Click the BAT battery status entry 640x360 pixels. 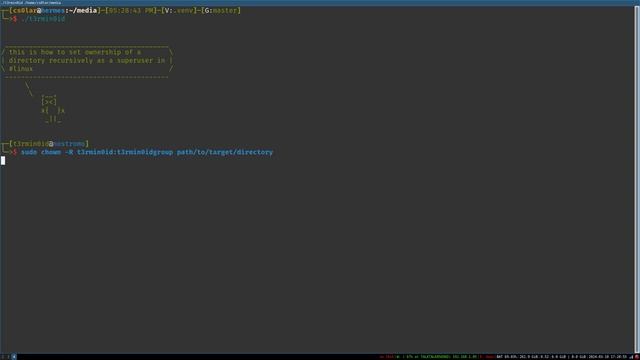[x=506, y=357]
